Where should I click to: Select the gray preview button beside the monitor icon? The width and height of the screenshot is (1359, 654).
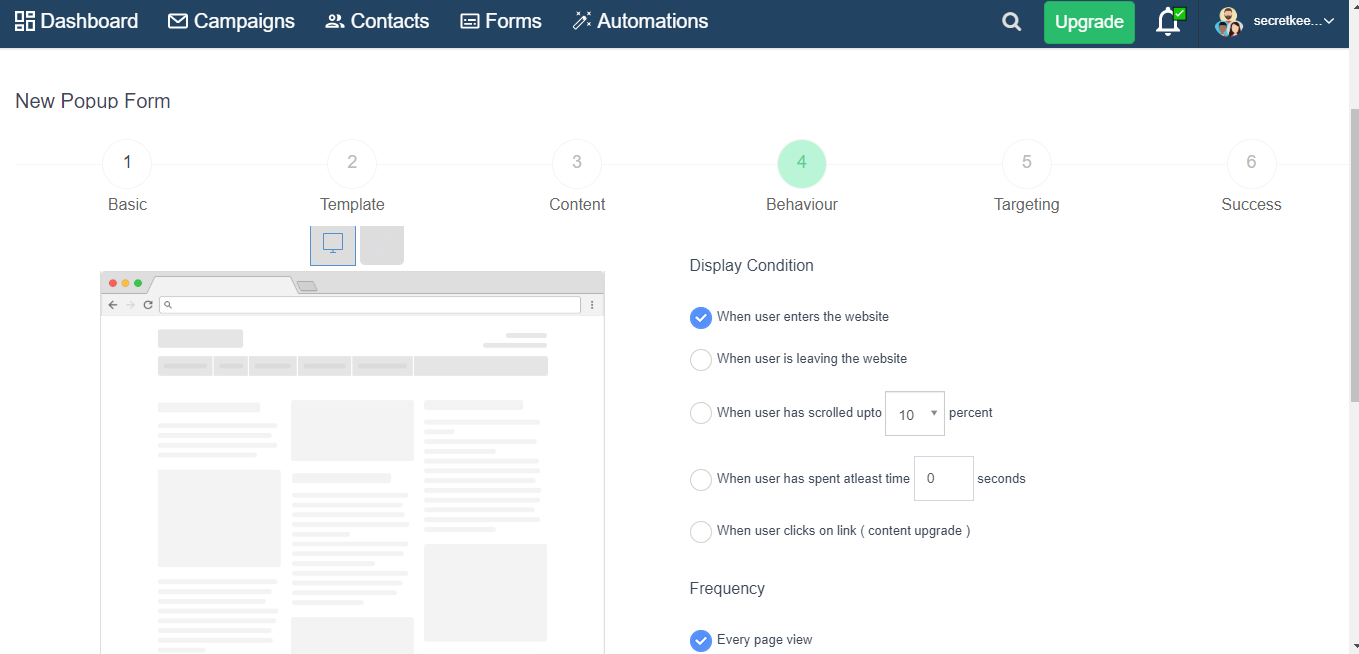tap(382, 245)
